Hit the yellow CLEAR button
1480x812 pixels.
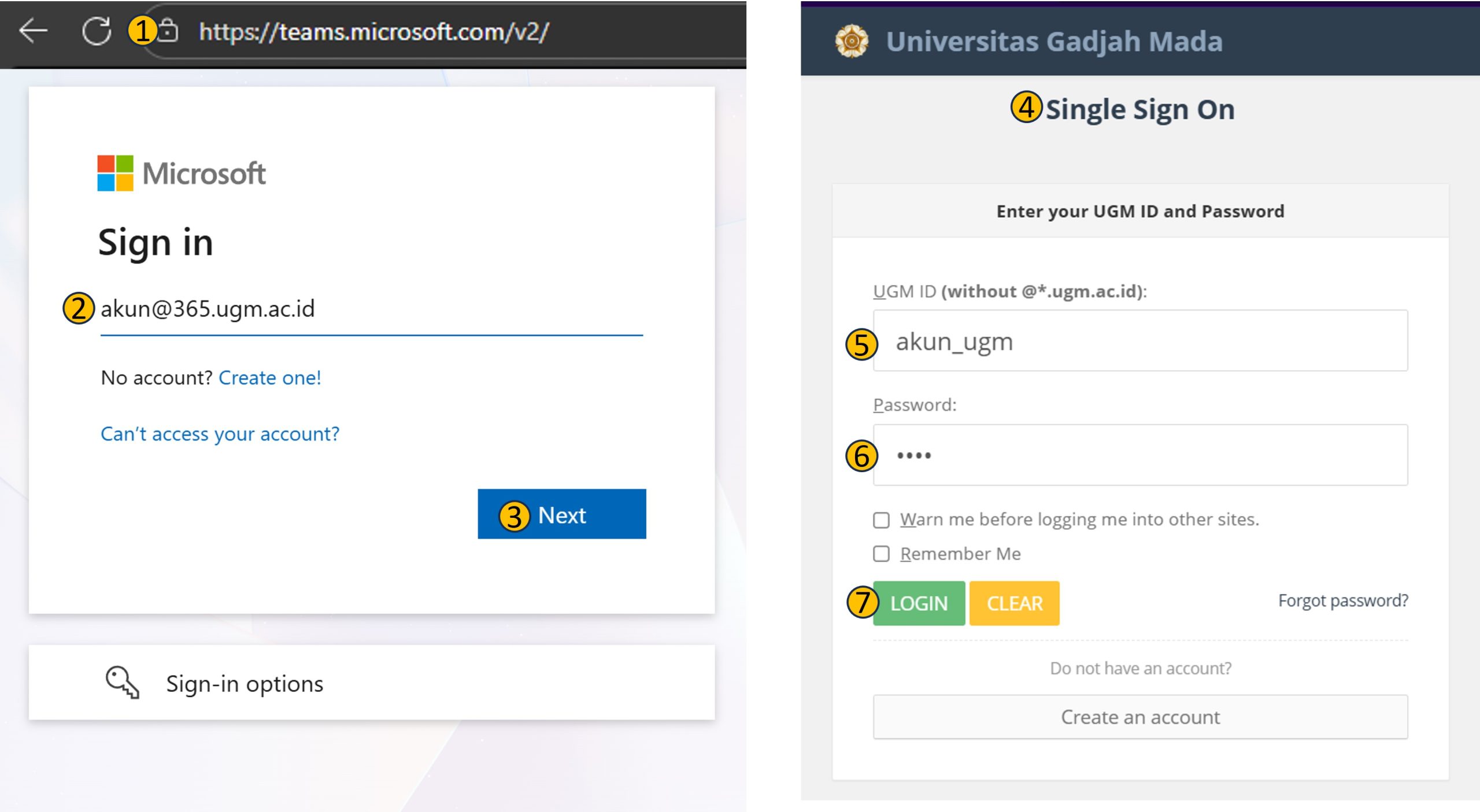click(1014, 603)
